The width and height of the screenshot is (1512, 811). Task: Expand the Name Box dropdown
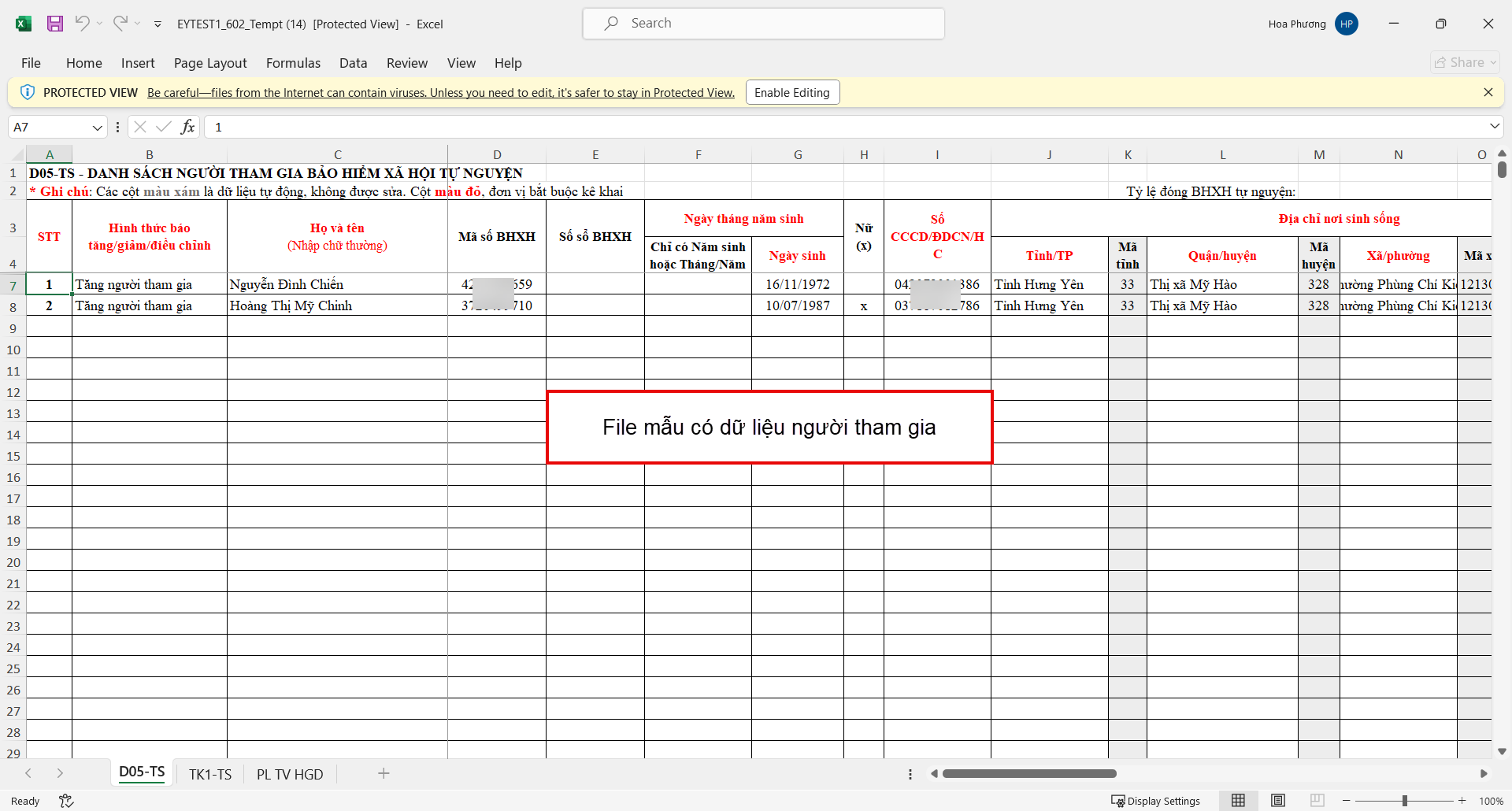point(97,128)
